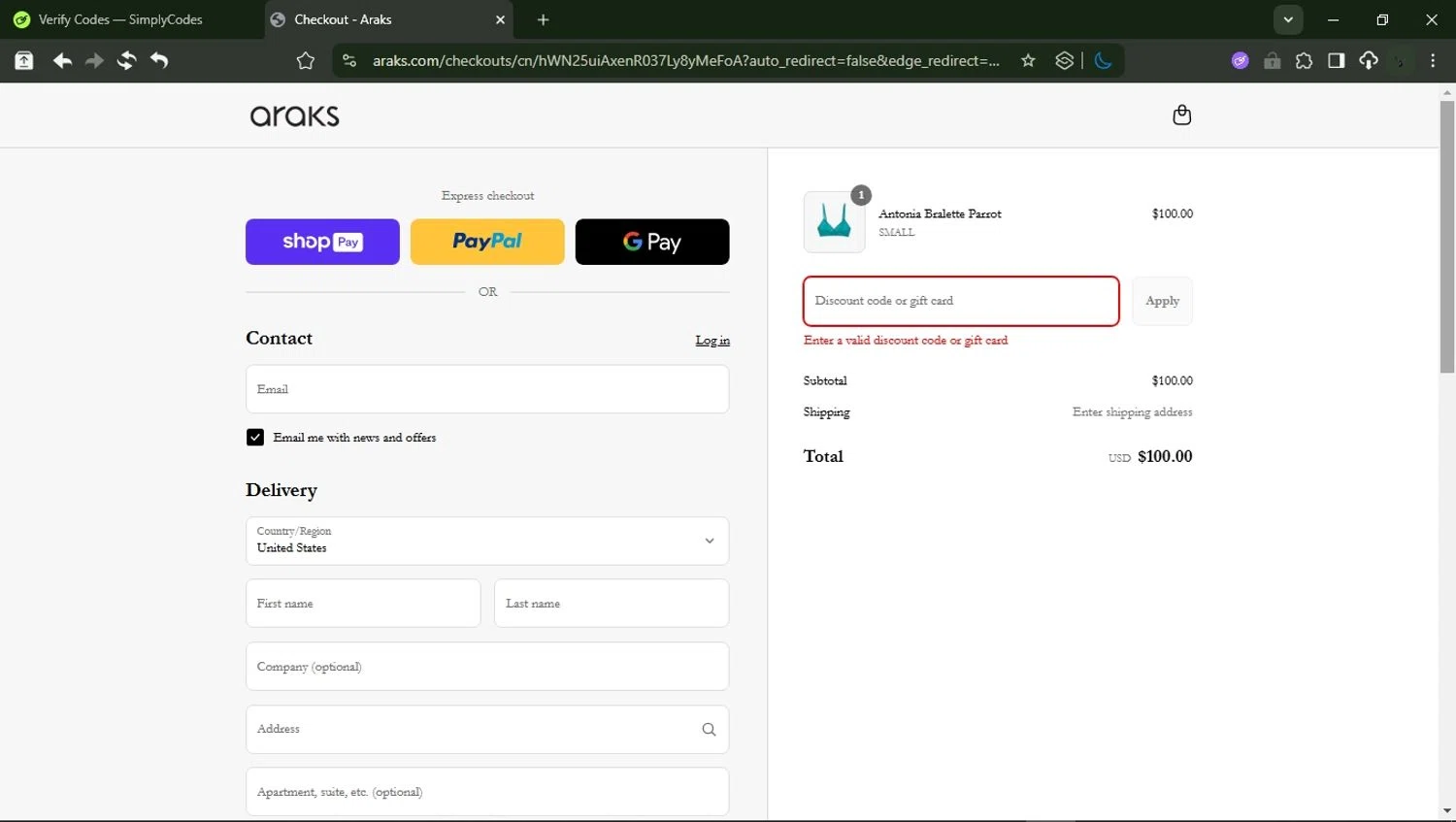
Task: Click the page vertical scrollbar thumb
Action: click(1447, 237)
